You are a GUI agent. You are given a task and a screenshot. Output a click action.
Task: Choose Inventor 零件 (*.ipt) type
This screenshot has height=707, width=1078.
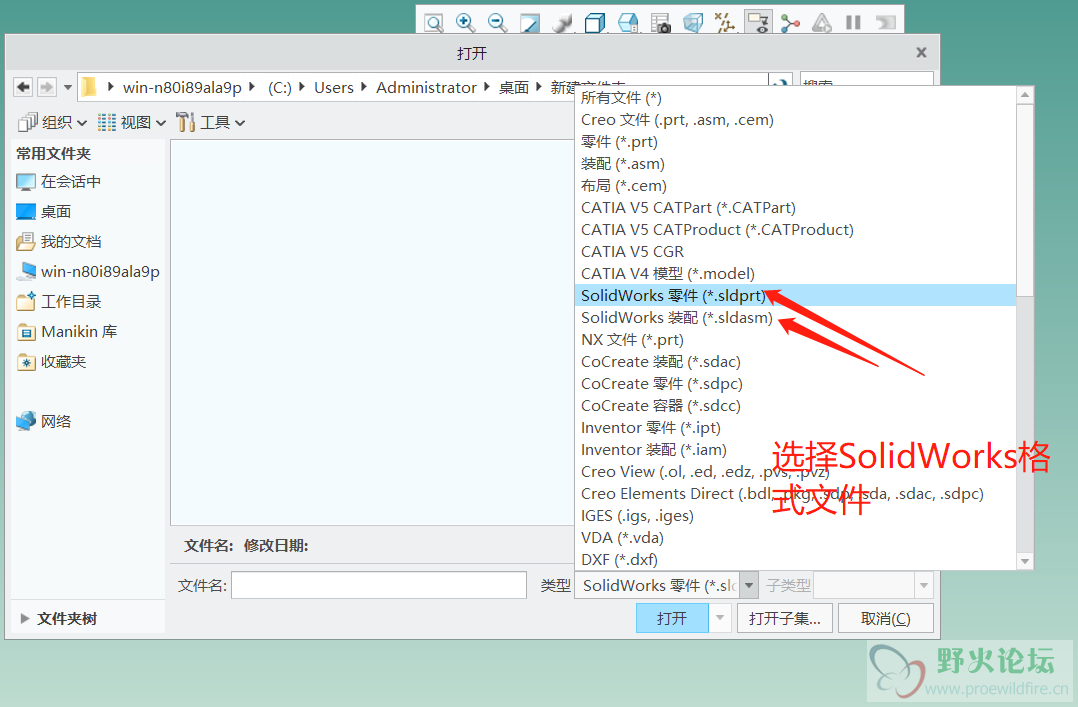[x=795, y=428]
